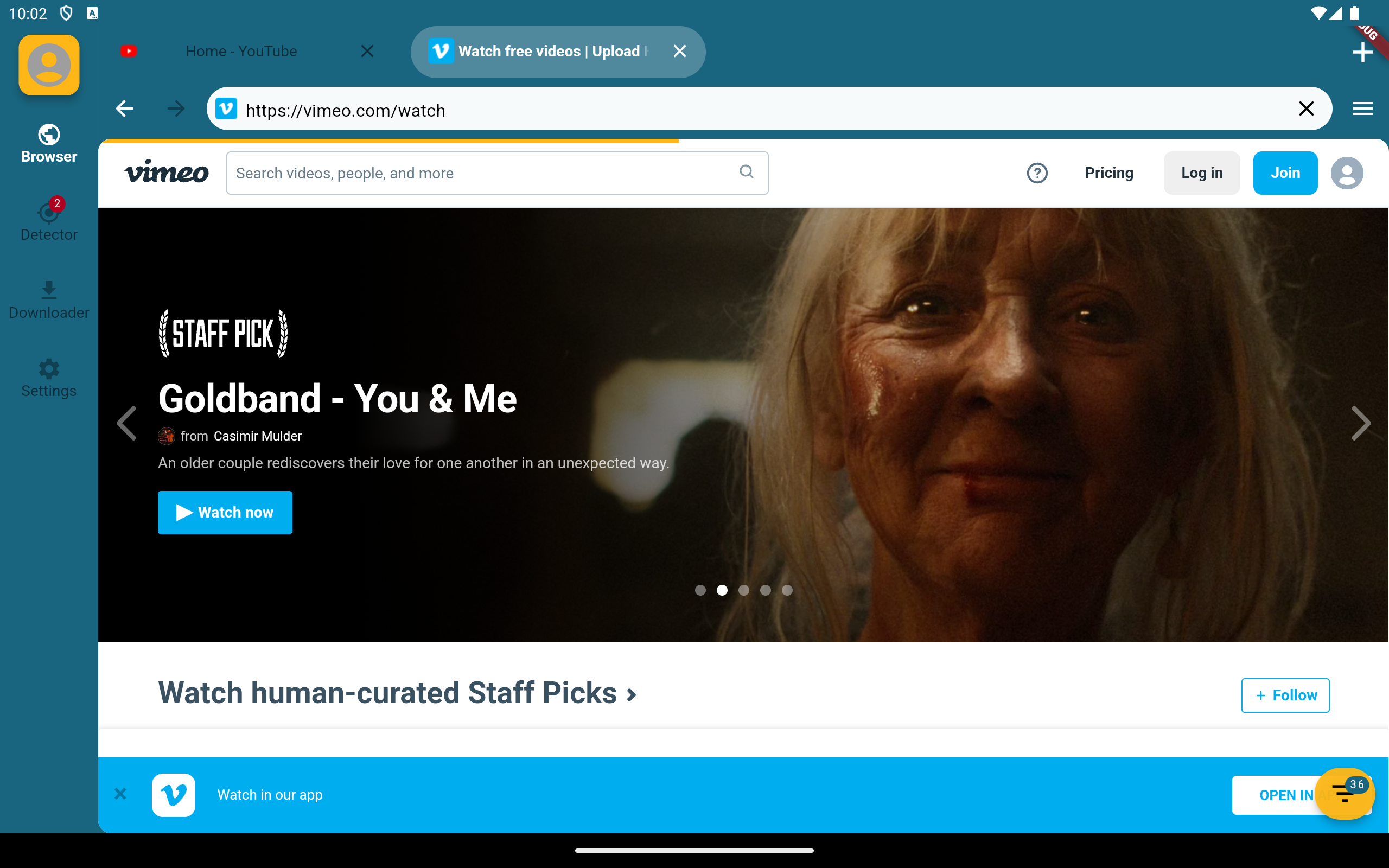Select the first carousel dot indicator

click(700, 590)
